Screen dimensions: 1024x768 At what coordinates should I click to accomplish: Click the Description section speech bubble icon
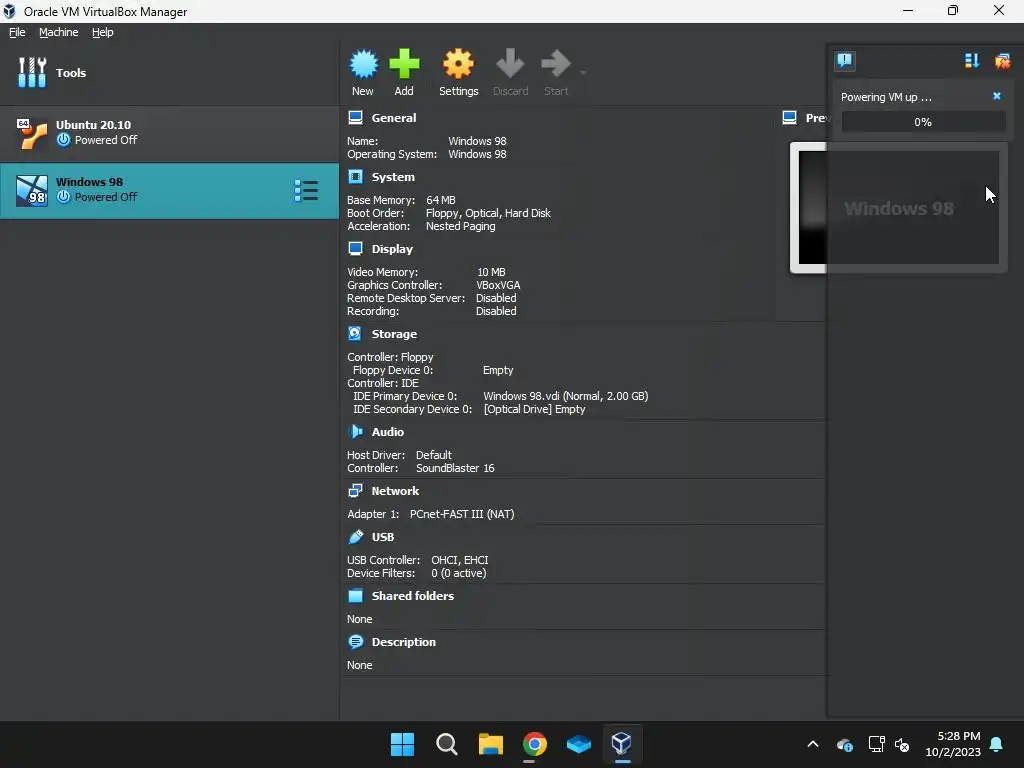click(x=355, y=642)
